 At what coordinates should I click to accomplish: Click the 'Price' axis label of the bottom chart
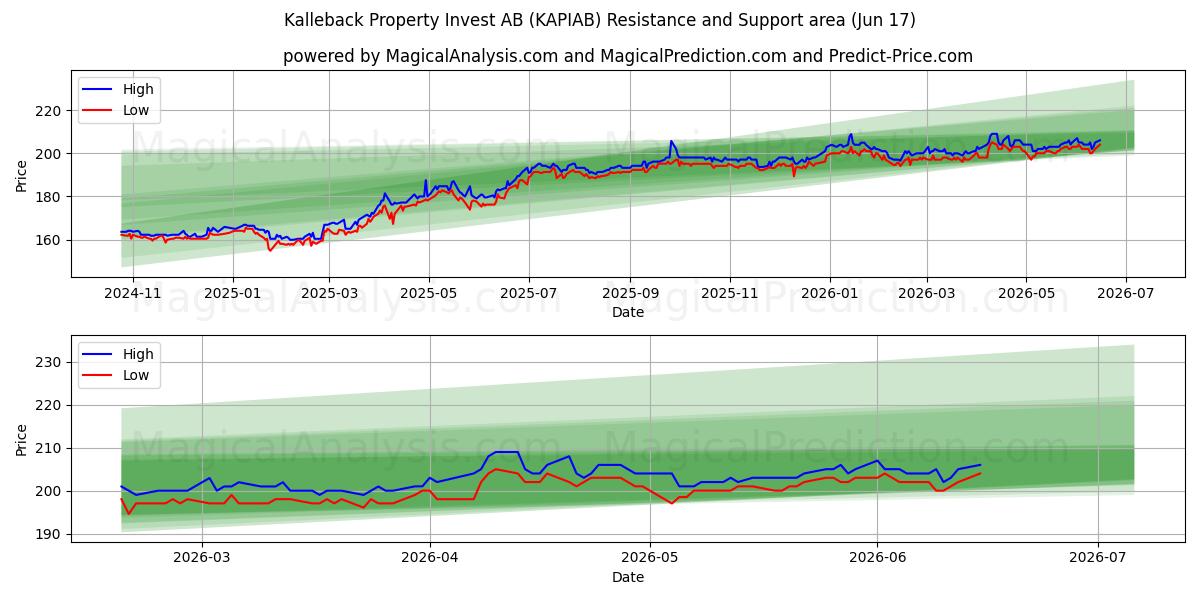point(22,439)
